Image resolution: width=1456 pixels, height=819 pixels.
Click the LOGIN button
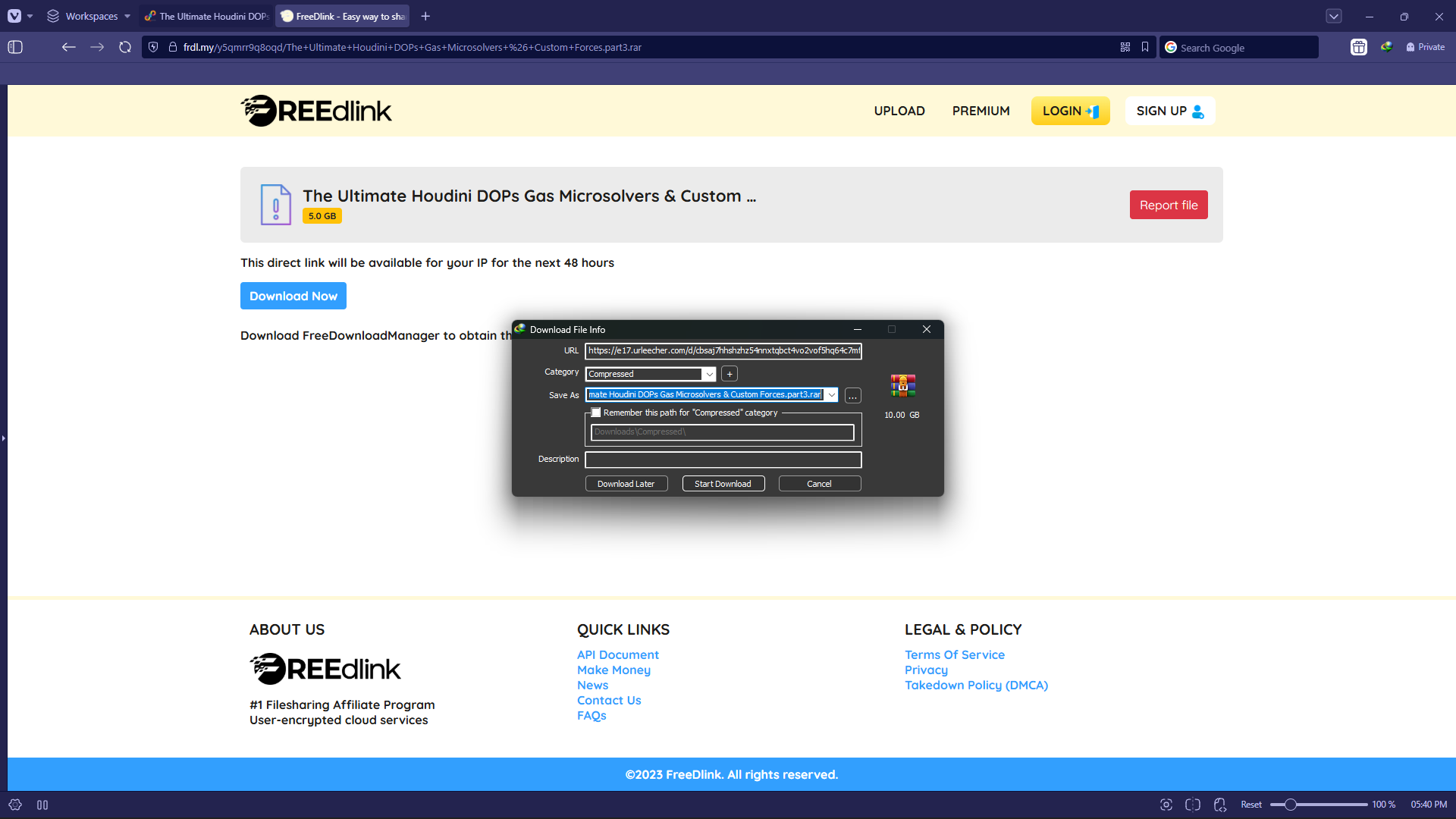click(x=1071, y=111)
